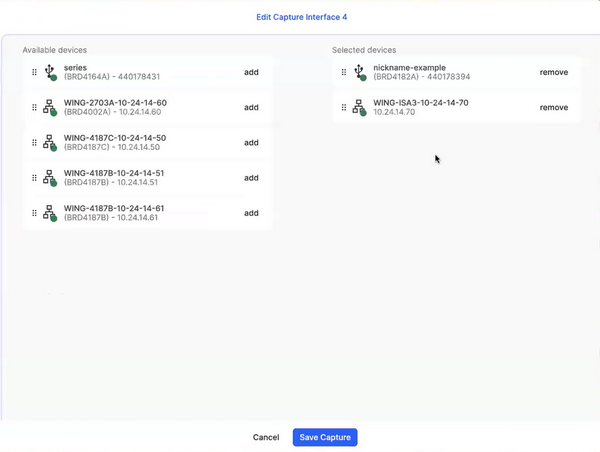Click the (BRD4187C) - 10.24.14.50 detail
The width and height of the screenshot is (600, 452).
(x=112, y=147)
